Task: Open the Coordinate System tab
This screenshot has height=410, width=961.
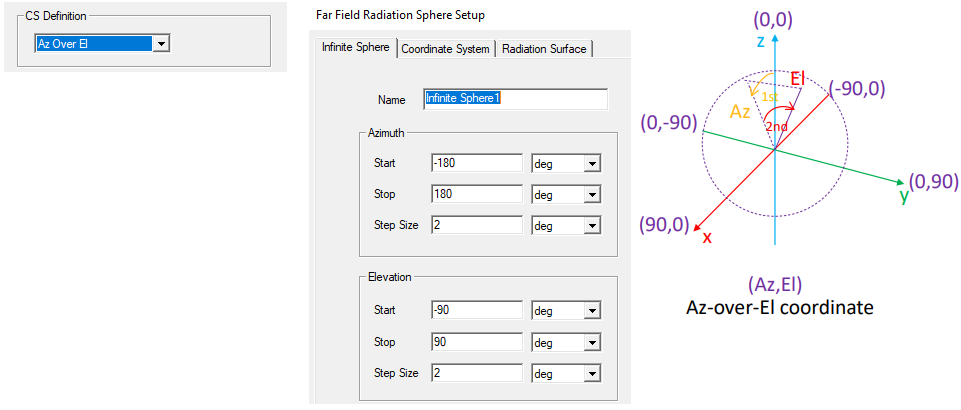Action: pyautogui.click(x=445, y=48)
